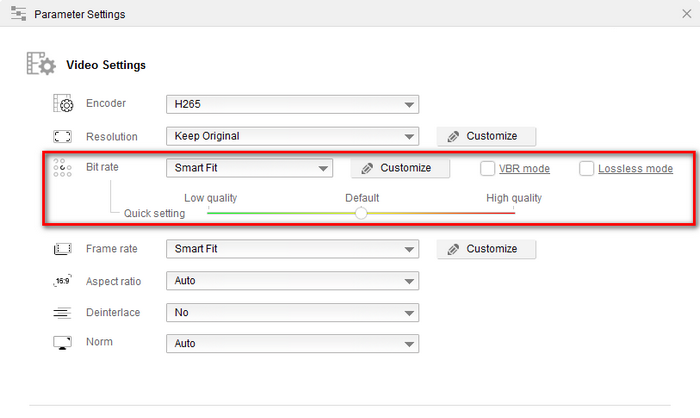Click the Frame rate film icon

pos(63,249)
